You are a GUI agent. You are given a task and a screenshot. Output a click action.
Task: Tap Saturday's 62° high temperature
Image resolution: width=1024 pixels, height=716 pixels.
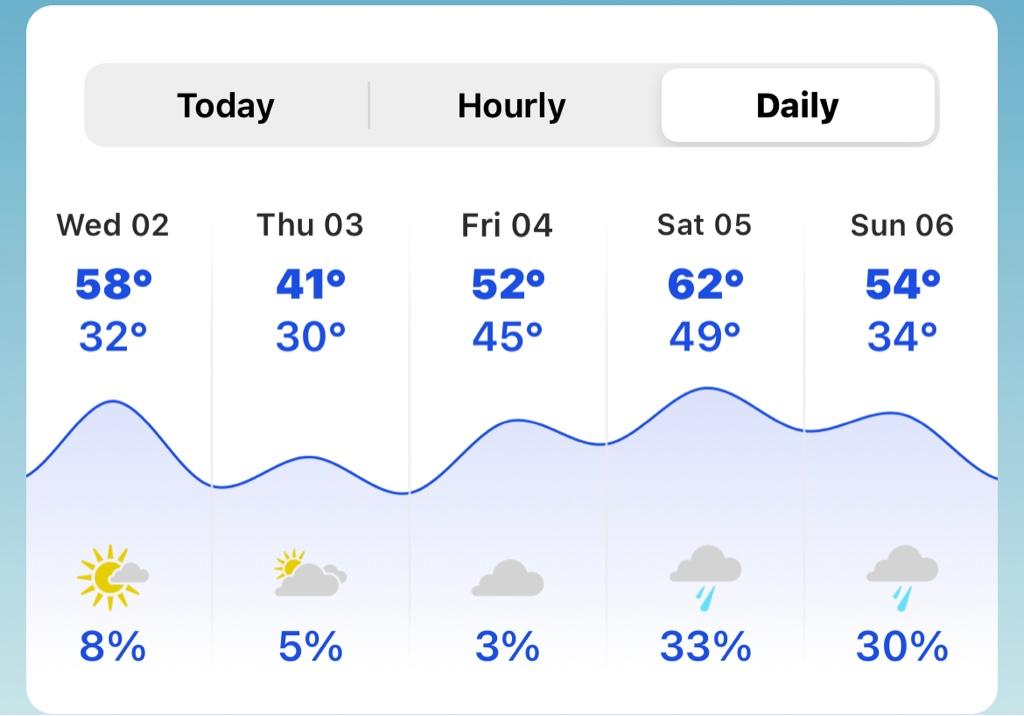[x=705, y=284]
